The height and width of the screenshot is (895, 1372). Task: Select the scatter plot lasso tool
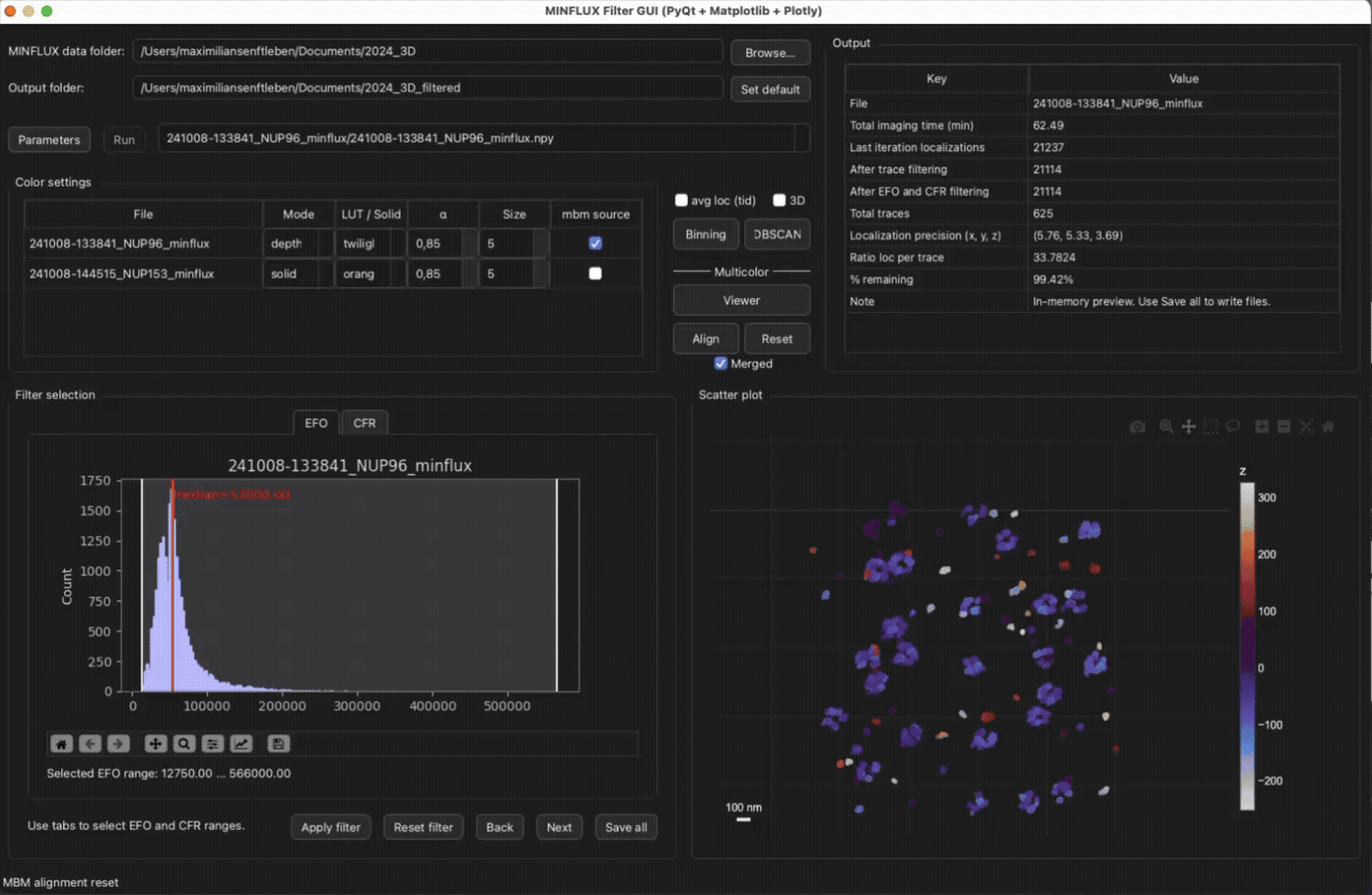pyautogui.click(x=1232, y=426)
